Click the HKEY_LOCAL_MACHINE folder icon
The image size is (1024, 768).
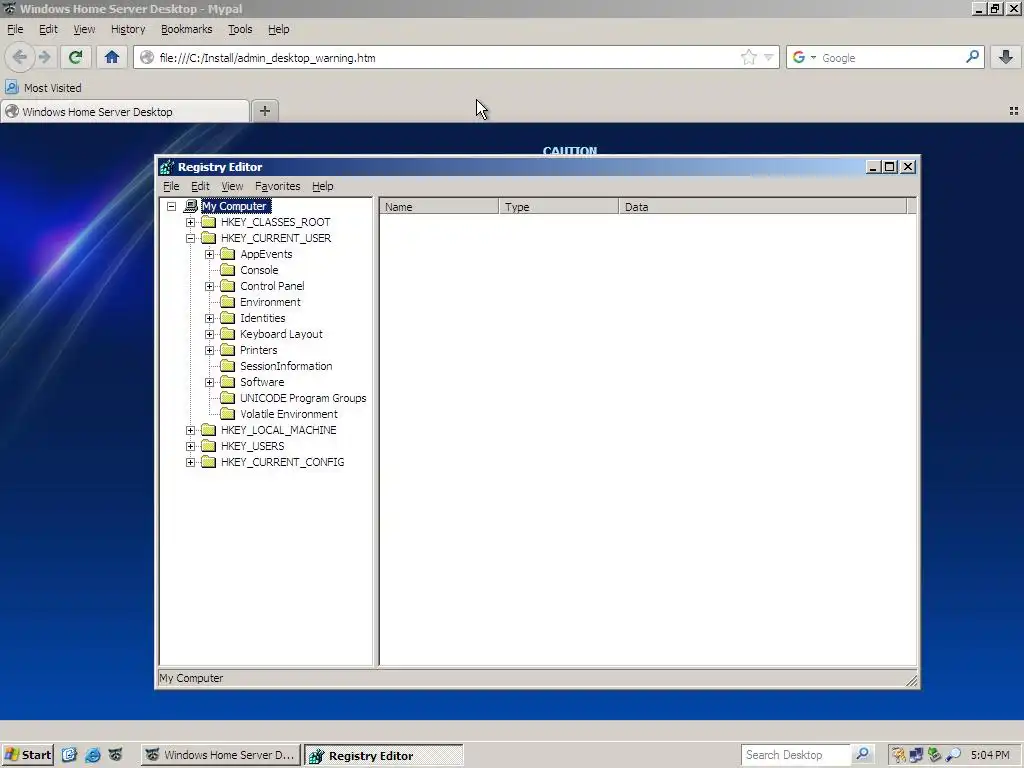point(209,430)
